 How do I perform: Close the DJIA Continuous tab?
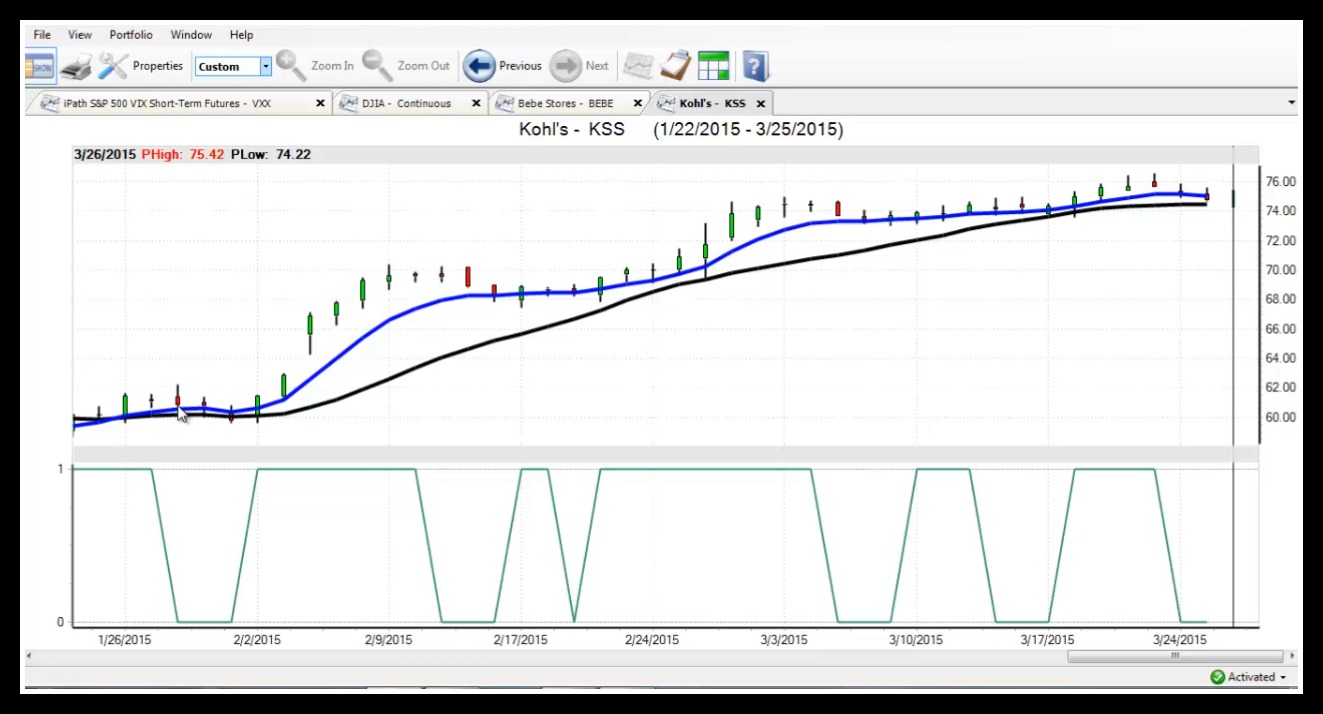tap(476, 103)
